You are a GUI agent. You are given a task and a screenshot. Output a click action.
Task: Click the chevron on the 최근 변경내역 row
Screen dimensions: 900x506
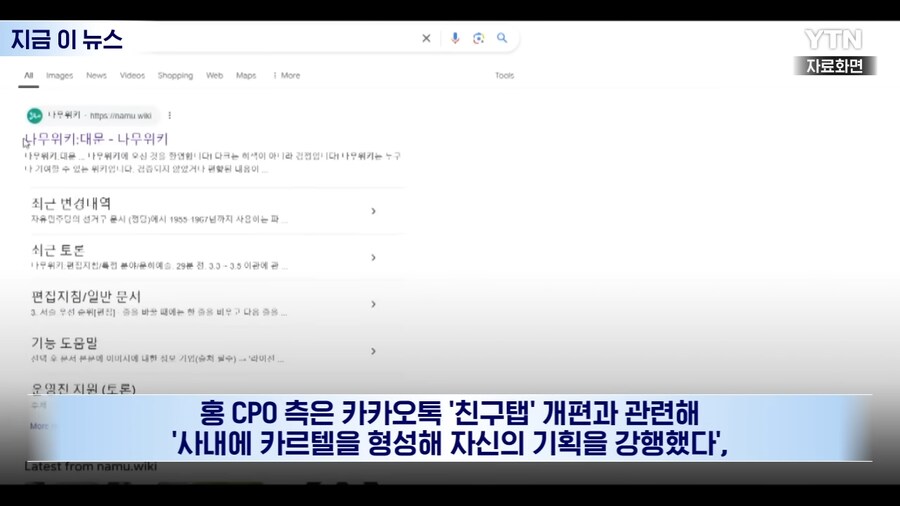click(x=373, y=211)
